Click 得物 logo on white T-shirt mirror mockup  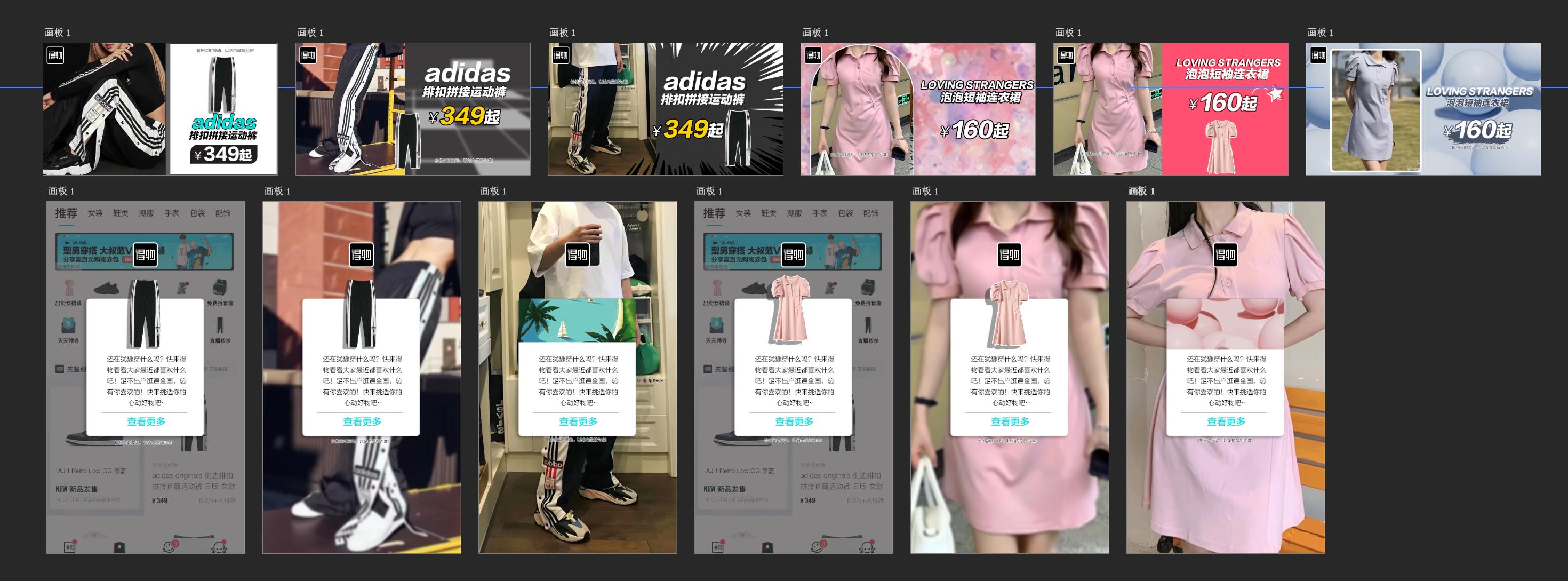point(577,254)
